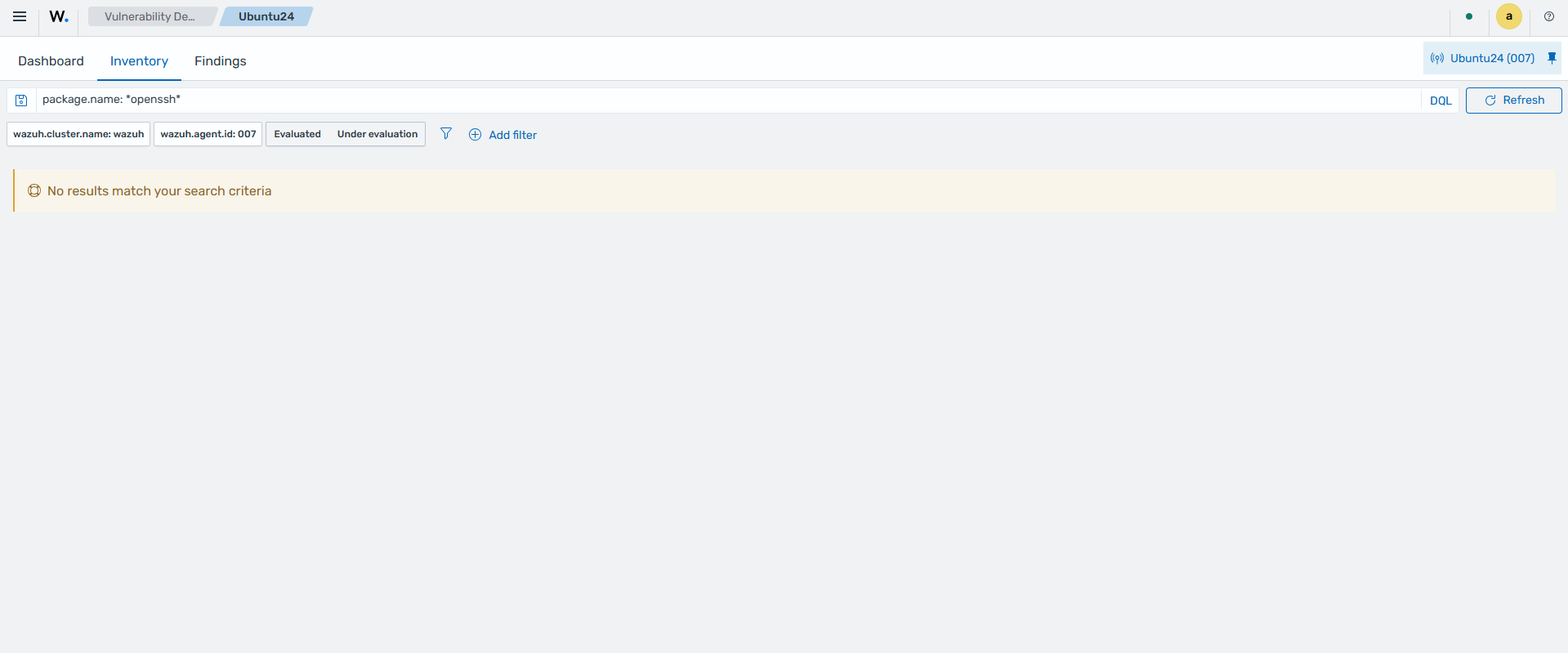This screenshot has height=653, width=1568.
Task: Click Add filter
Action: tap(503, 135)
